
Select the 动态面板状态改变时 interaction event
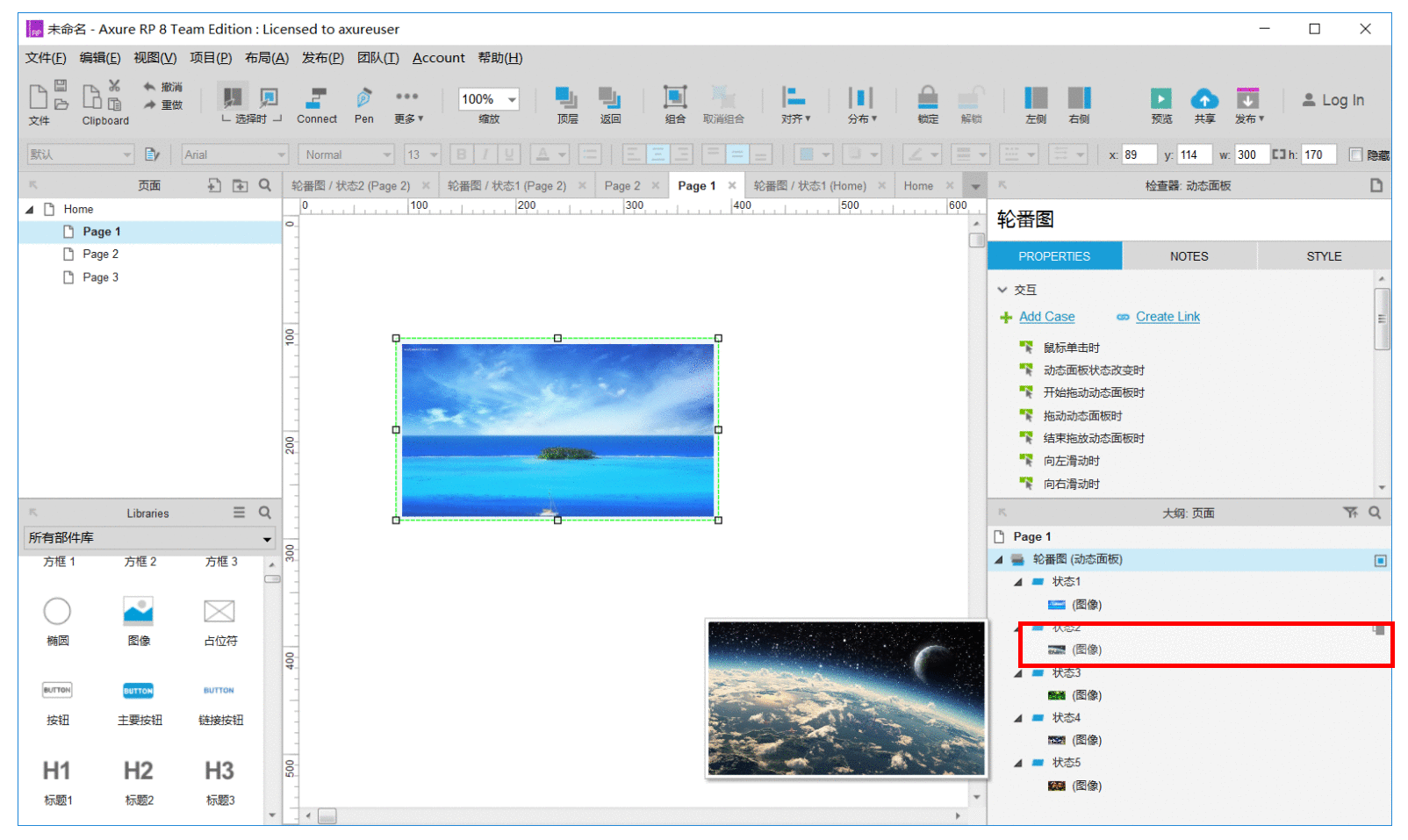coord(1094,370)
